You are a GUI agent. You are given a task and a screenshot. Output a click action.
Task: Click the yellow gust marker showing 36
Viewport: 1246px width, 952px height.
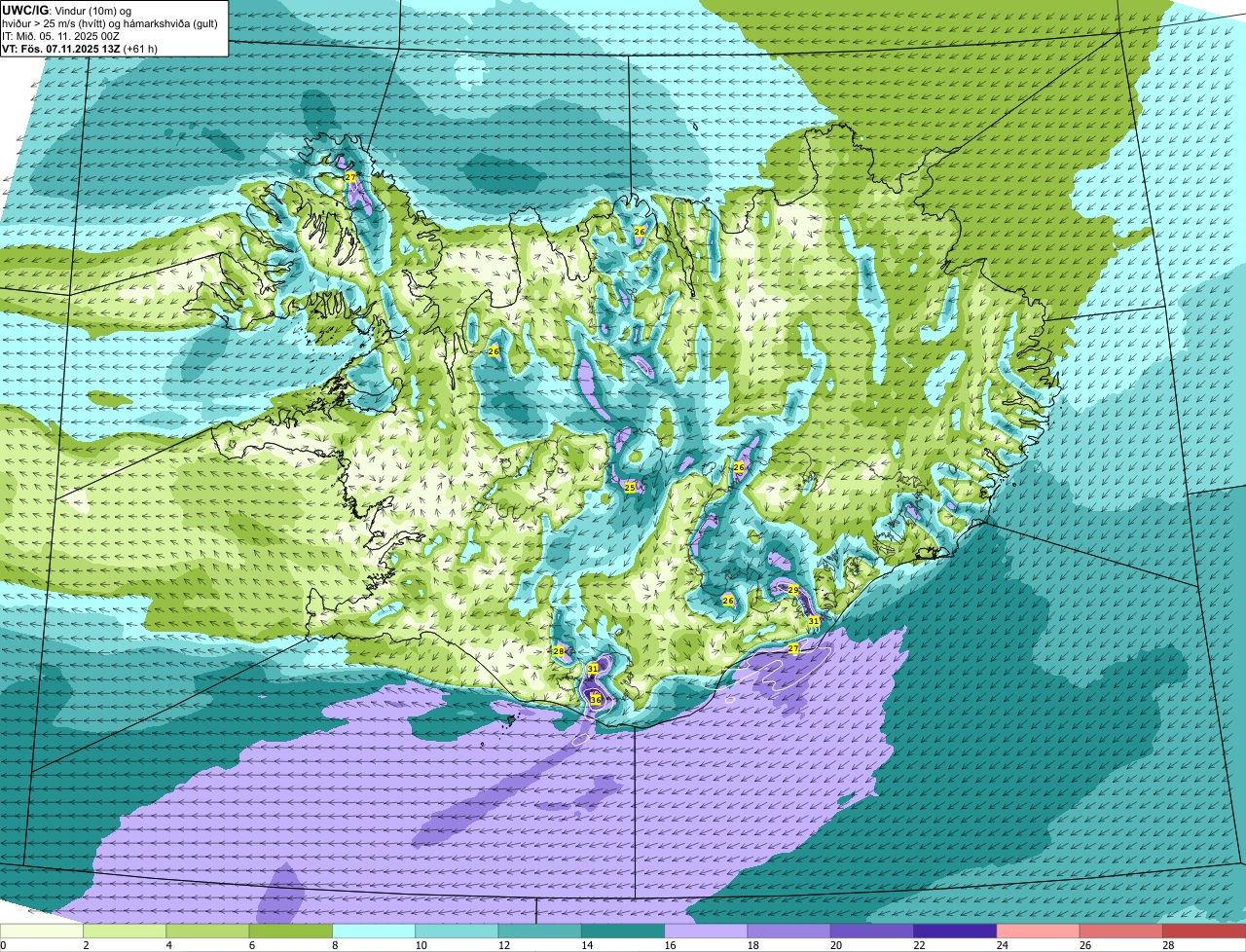click(x=596, y=699)
